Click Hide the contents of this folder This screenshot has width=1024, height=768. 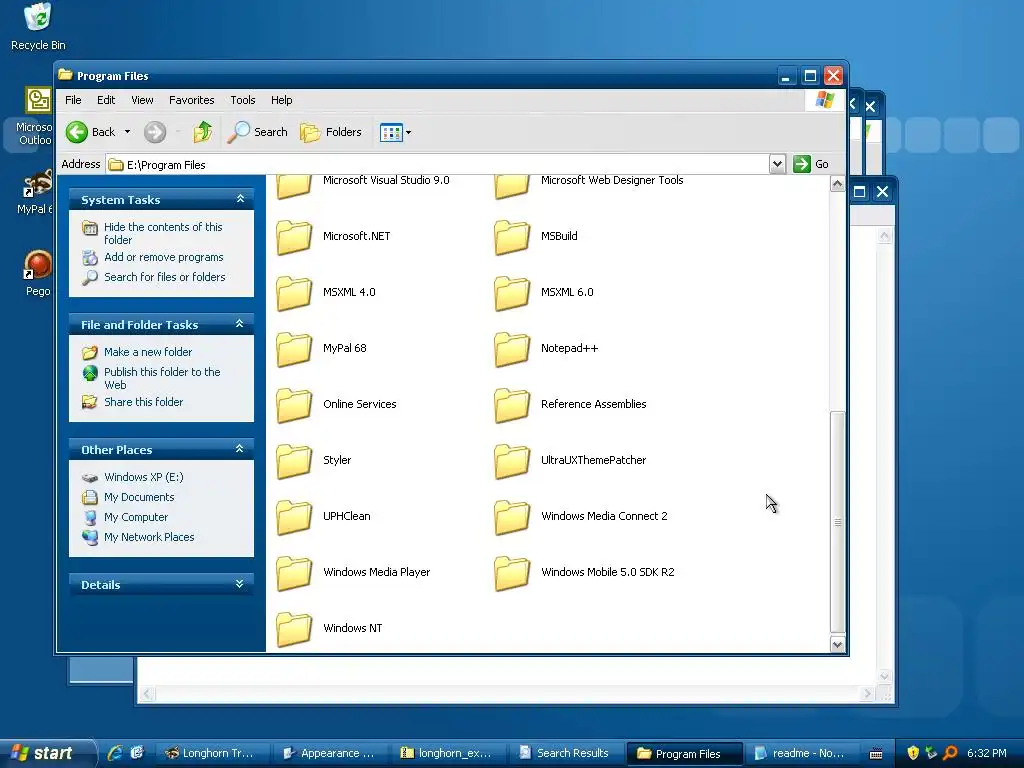point(163,233)
